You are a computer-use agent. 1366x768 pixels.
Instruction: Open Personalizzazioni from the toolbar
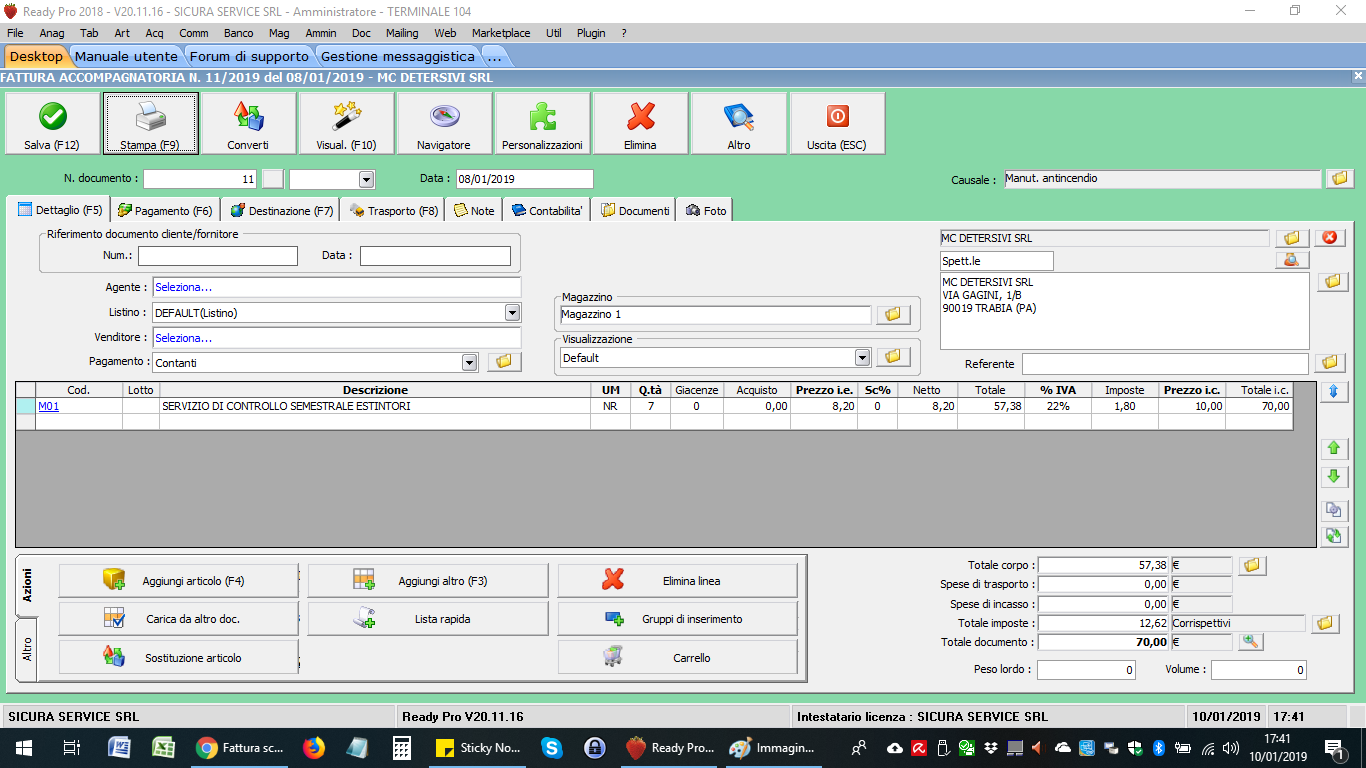[x=542, y=124]
